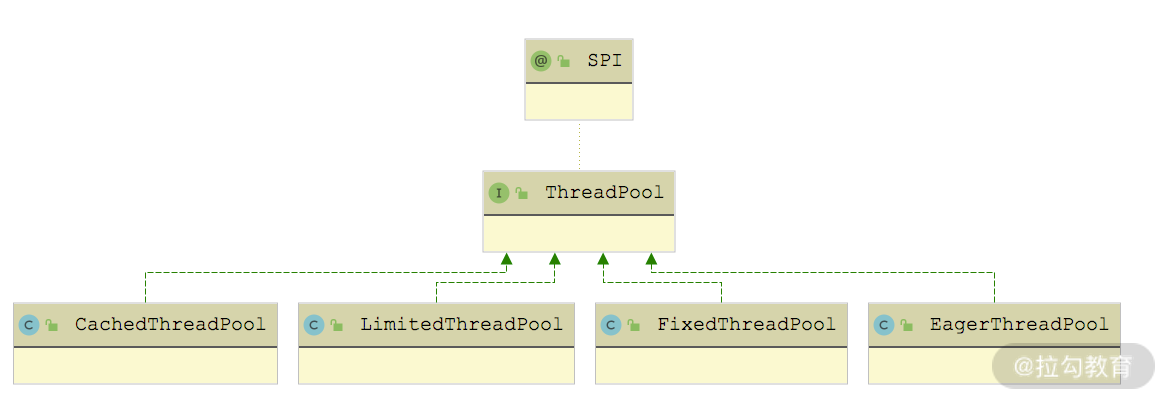Select the CachedThreadPool class label

click(170, 325)
